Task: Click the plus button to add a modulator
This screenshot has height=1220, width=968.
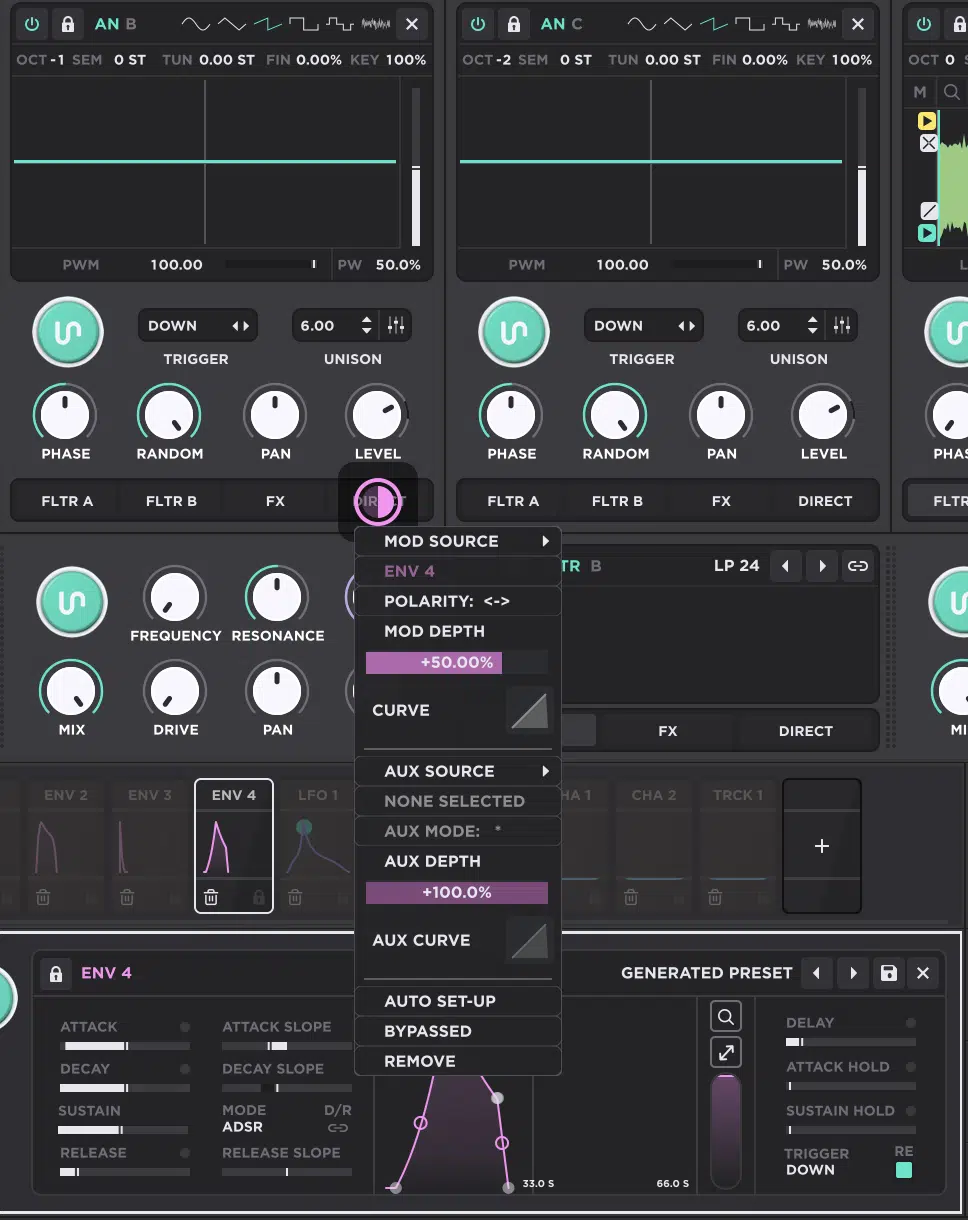Action: click(x=821, y=846)
